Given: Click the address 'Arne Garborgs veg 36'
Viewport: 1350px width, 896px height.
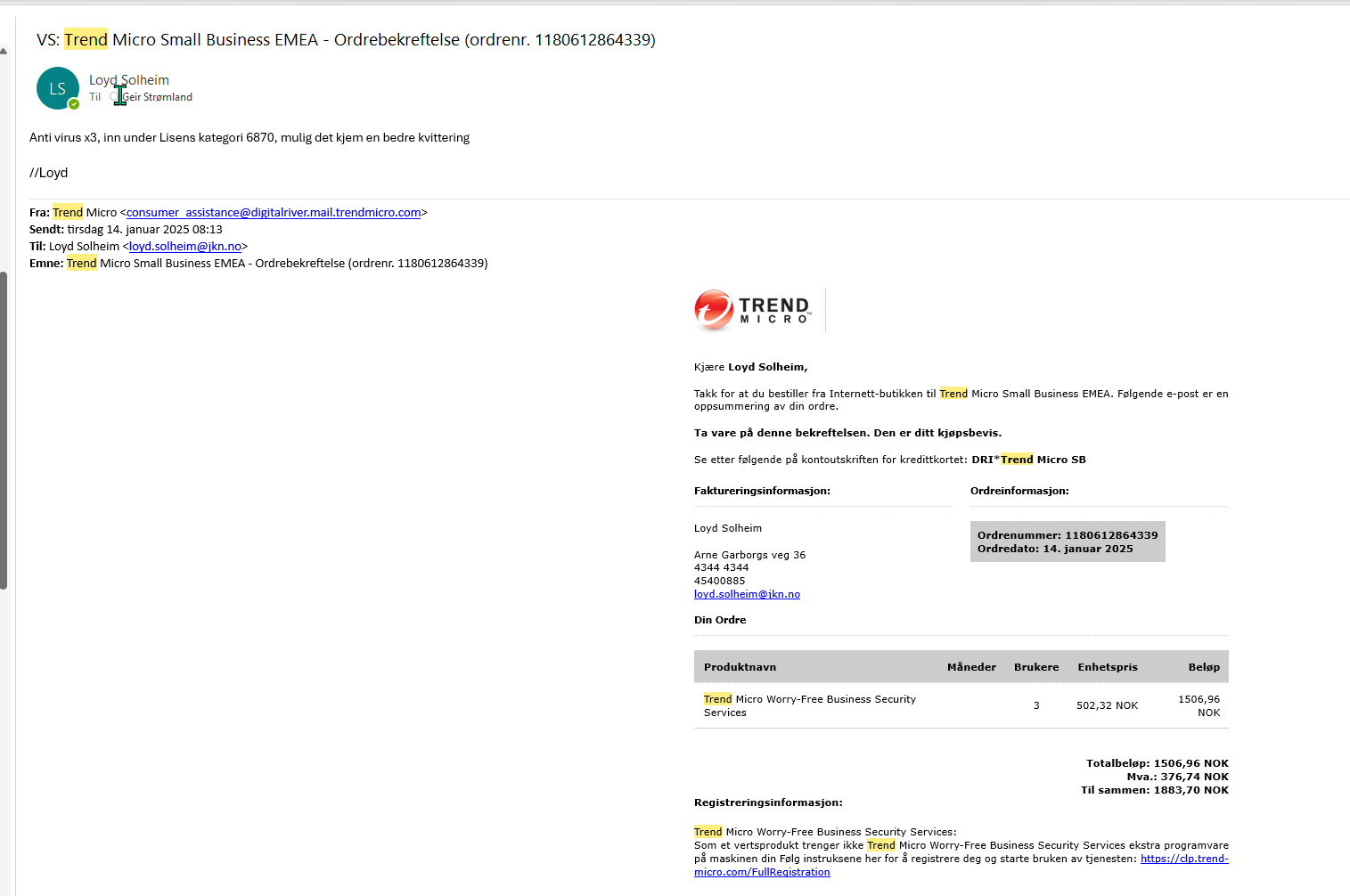Looking at the screenshot, I should [749, 555].
